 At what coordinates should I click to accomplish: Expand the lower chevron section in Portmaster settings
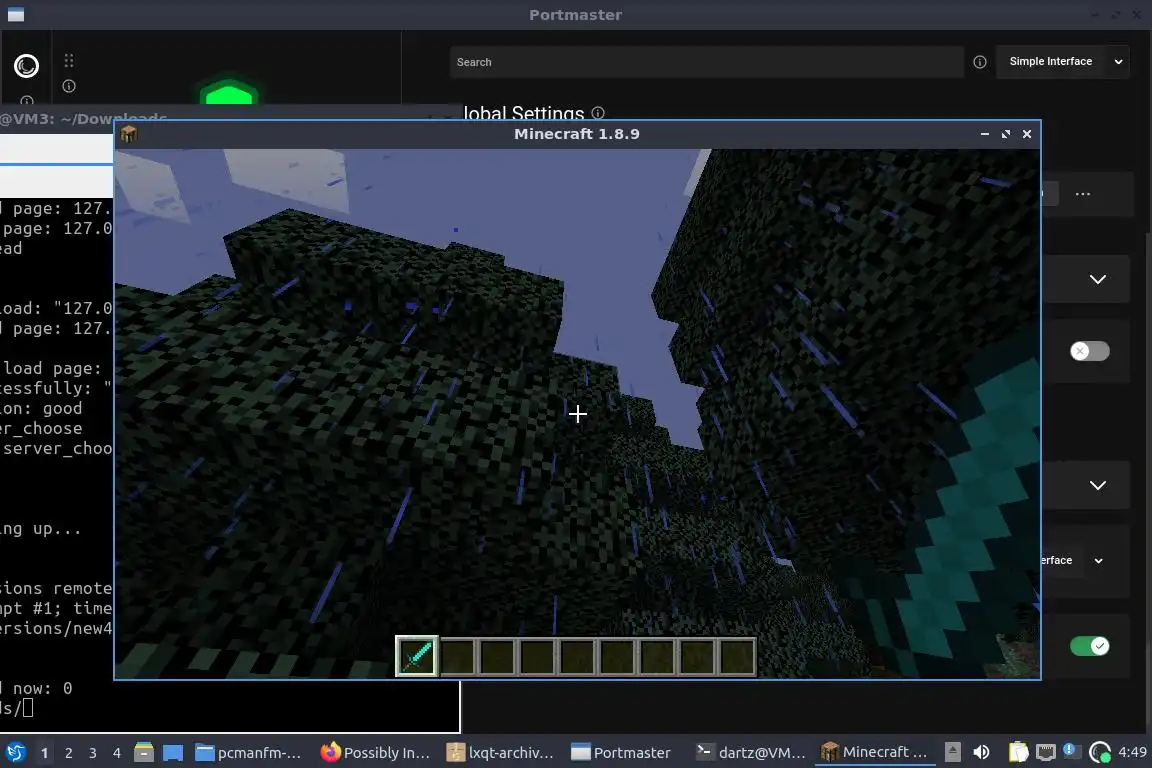(1098, 485)
